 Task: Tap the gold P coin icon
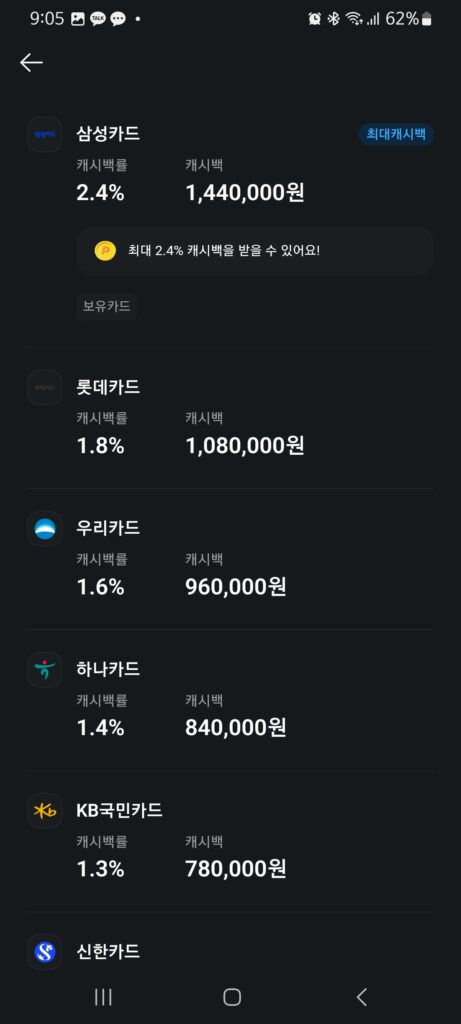coord(105,251)
